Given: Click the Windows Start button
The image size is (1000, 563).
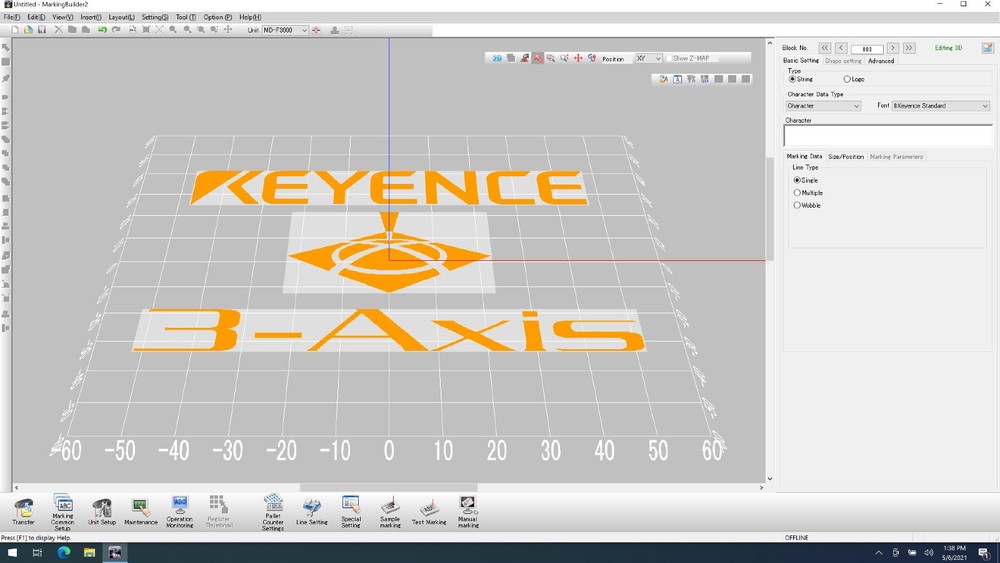Looking at the screenshot, I should point(12,553).
